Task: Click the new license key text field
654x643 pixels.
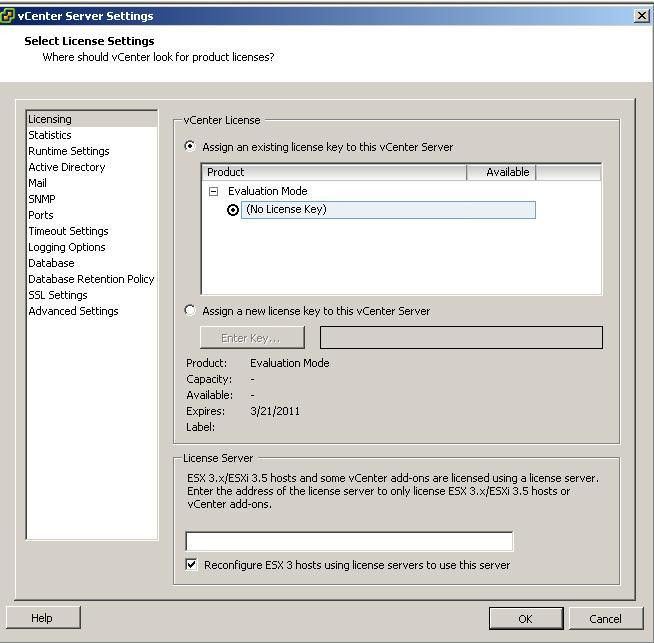Action: coord(461,337)
